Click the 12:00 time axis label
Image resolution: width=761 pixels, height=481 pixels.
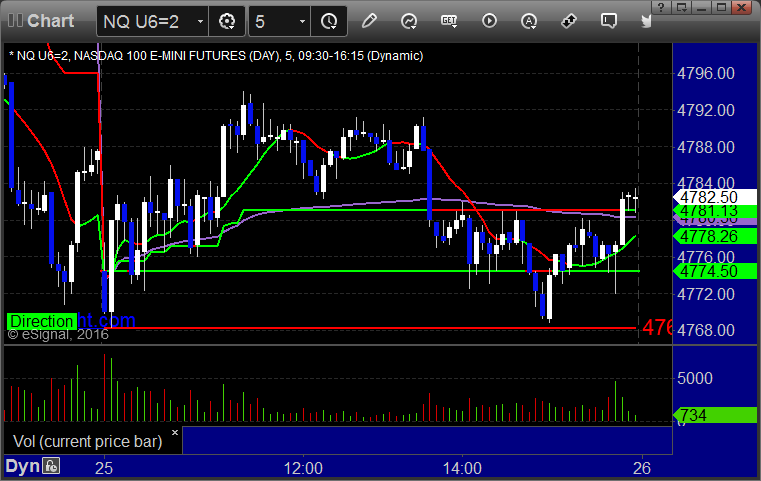pos(303,468)
